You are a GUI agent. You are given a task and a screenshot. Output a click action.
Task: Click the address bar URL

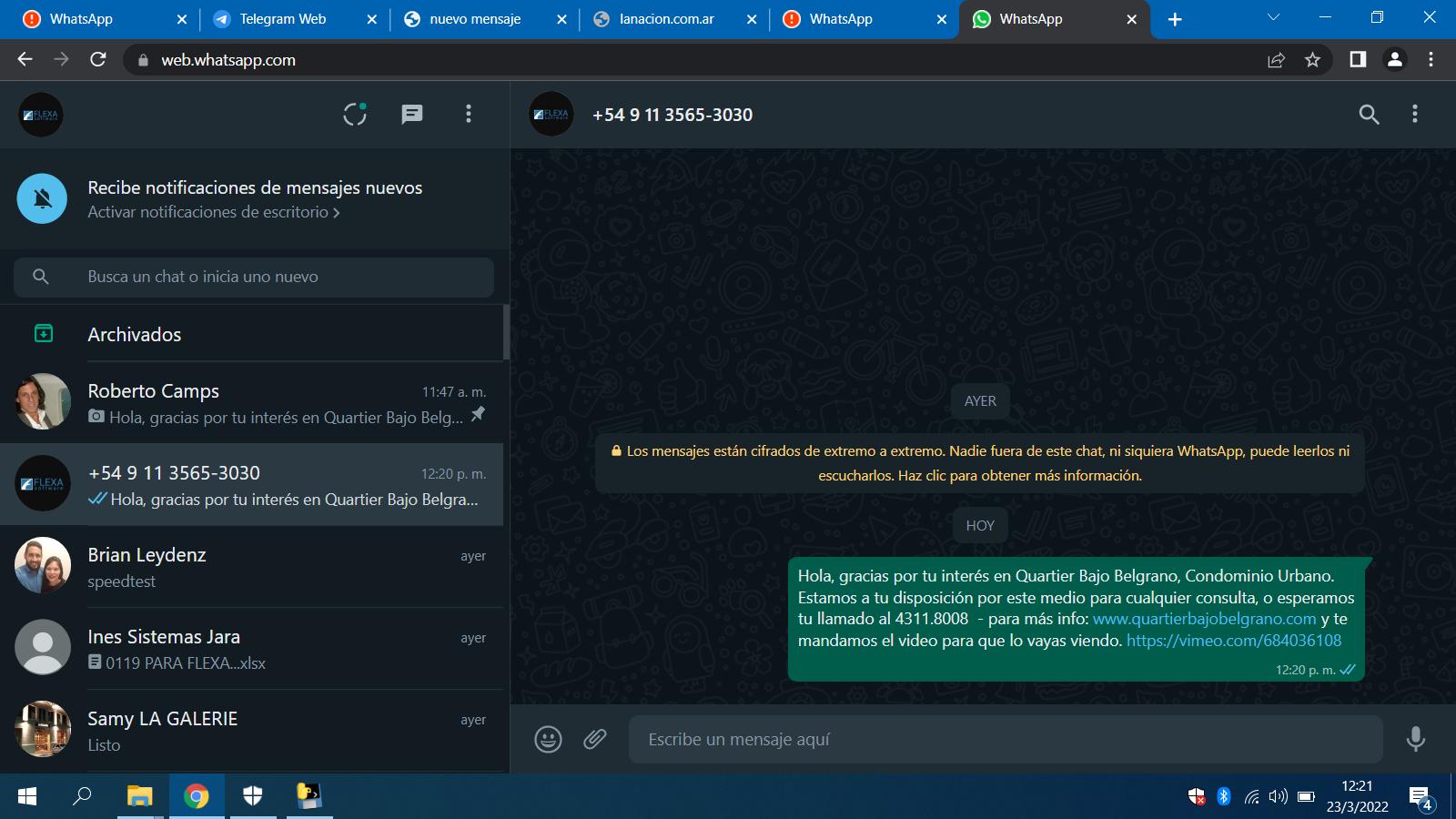tap(228, 60)
